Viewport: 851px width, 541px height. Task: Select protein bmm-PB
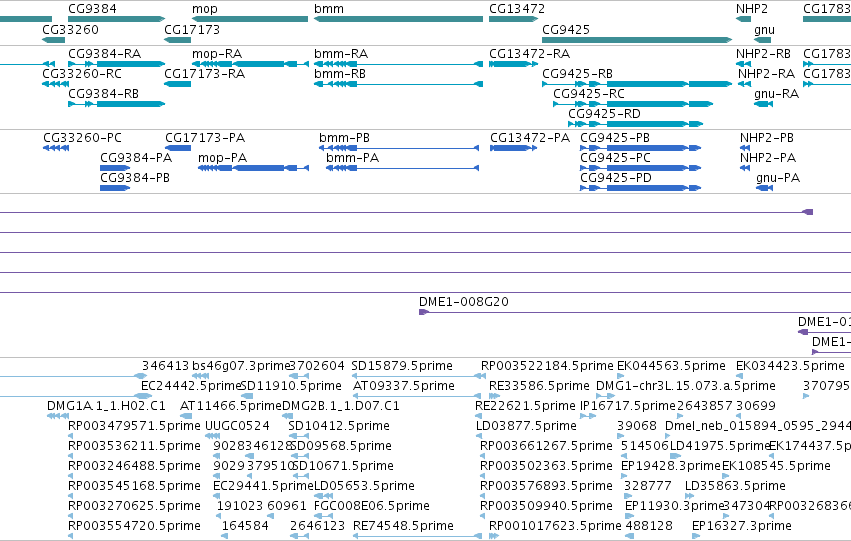point(399,148)
